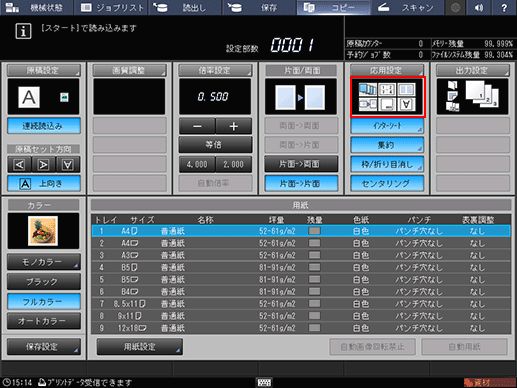The width and height of the screenshot is (517, 388).
Task: Click the output sorted stack icon
Action: pyautogui.click(x=482, y=94)
